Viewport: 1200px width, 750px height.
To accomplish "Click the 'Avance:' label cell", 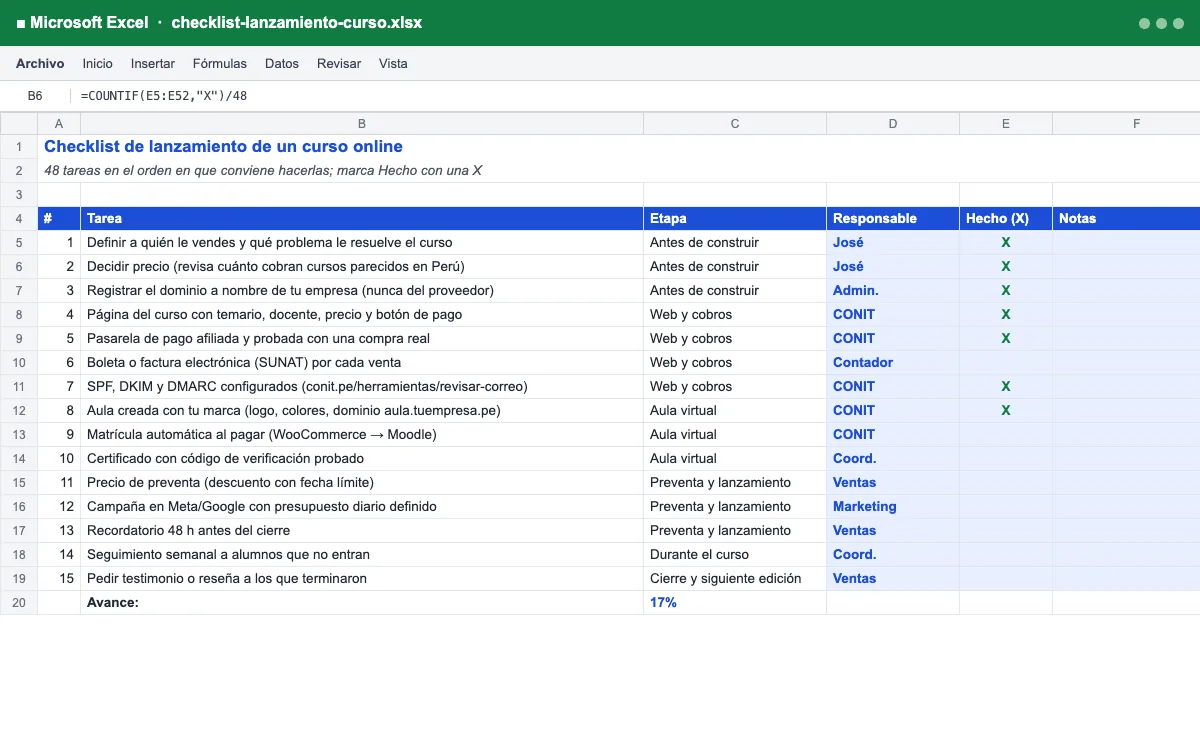I will click(362, 602).
